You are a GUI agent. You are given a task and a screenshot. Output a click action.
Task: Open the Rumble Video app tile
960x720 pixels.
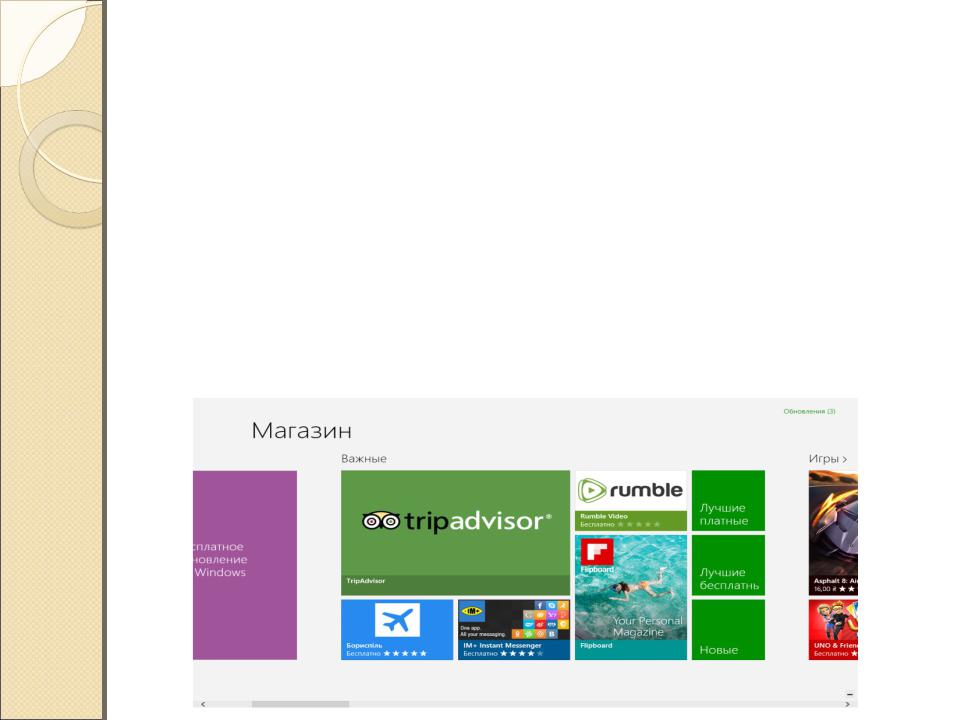(x=631, y=500)
